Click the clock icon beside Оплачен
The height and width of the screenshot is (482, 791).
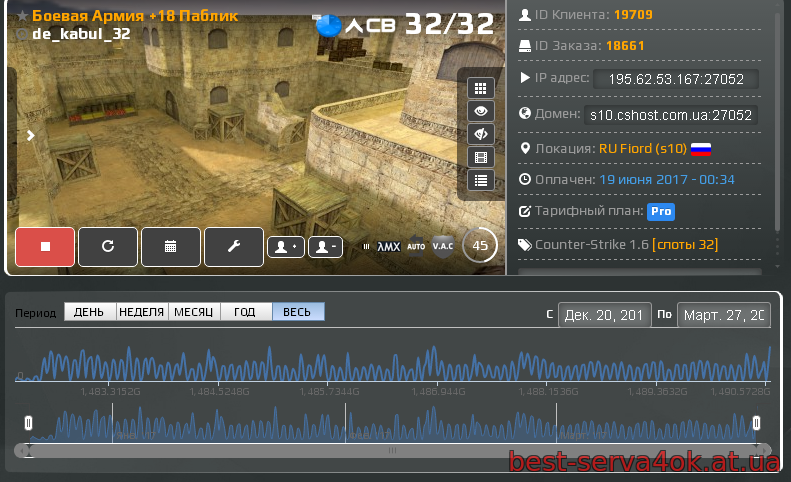click(x=525, y=179)
